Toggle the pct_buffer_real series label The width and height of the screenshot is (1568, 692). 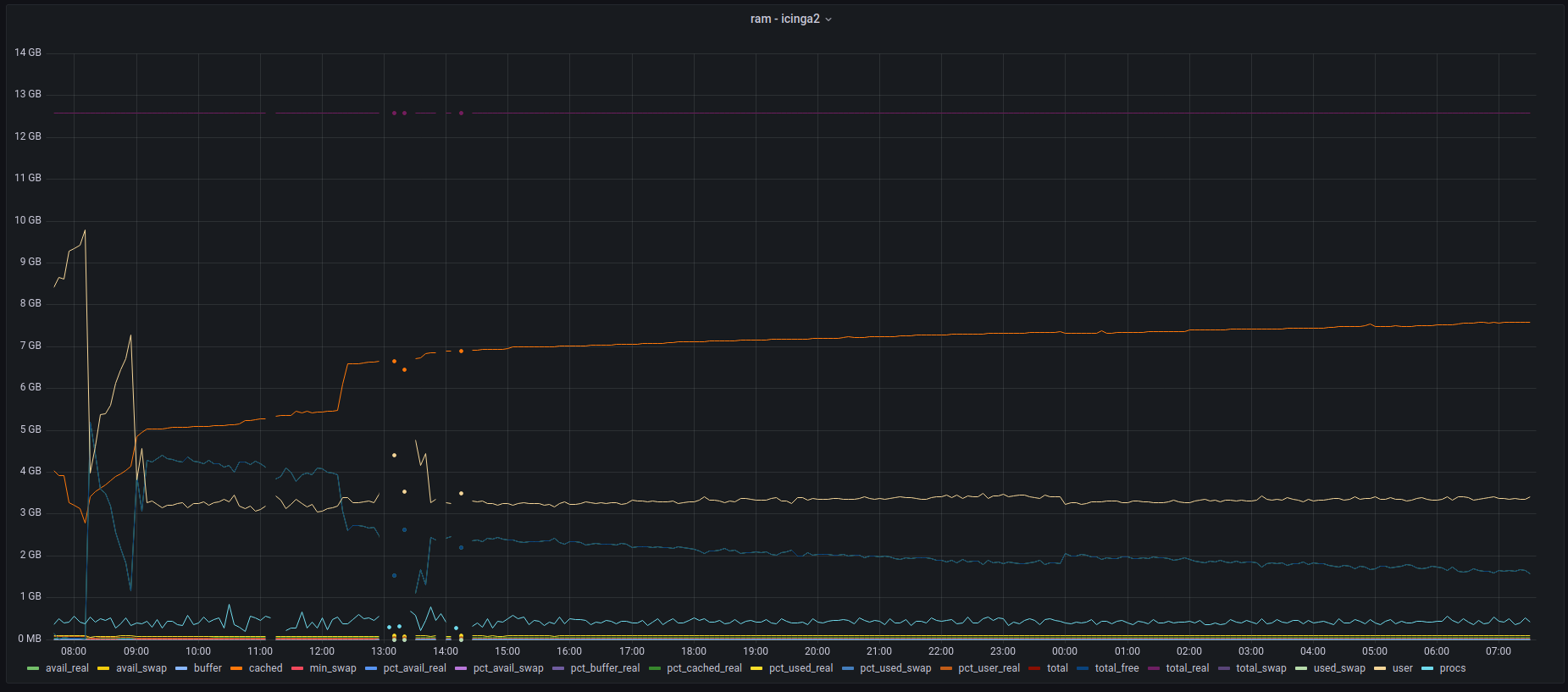tap(606, 668)
